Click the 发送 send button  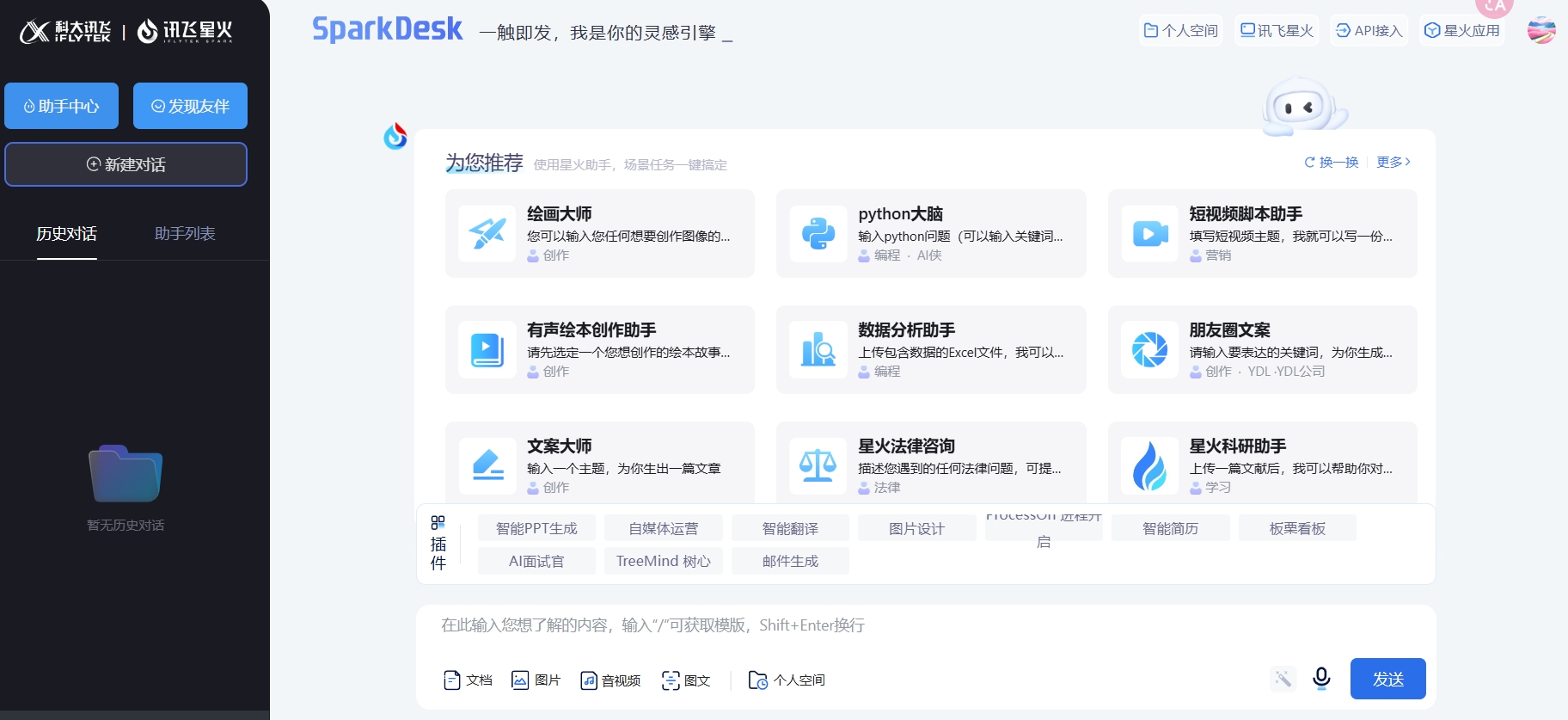tap(1388, 679)
